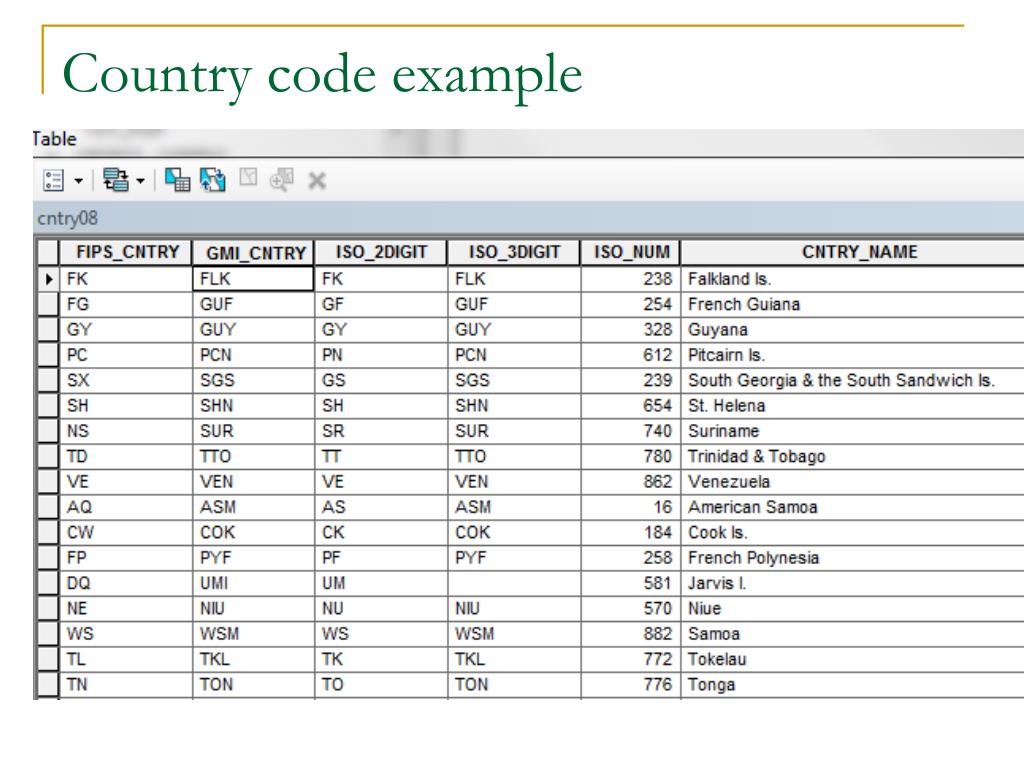Click the Tokelau name cell

point(852,660)
